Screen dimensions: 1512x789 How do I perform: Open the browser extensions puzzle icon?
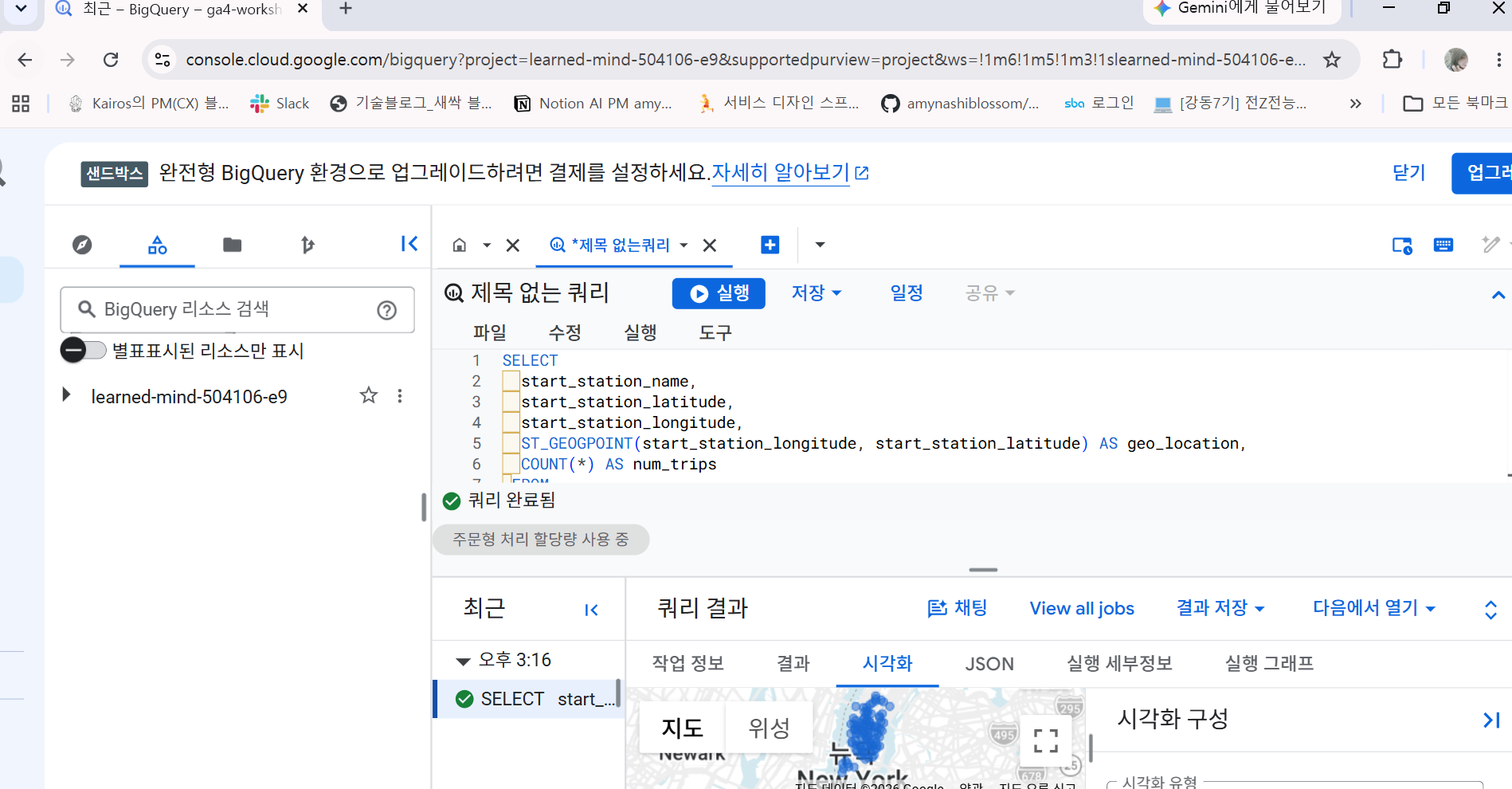pyautogui.click(x=1393, y=60)
